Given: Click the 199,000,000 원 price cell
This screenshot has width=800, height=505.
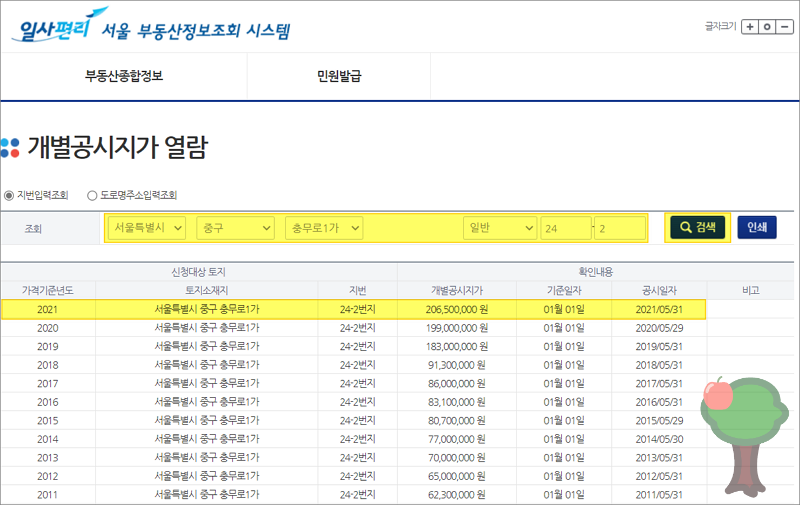Looking at the screenshot, I should (x=457, y=328).
